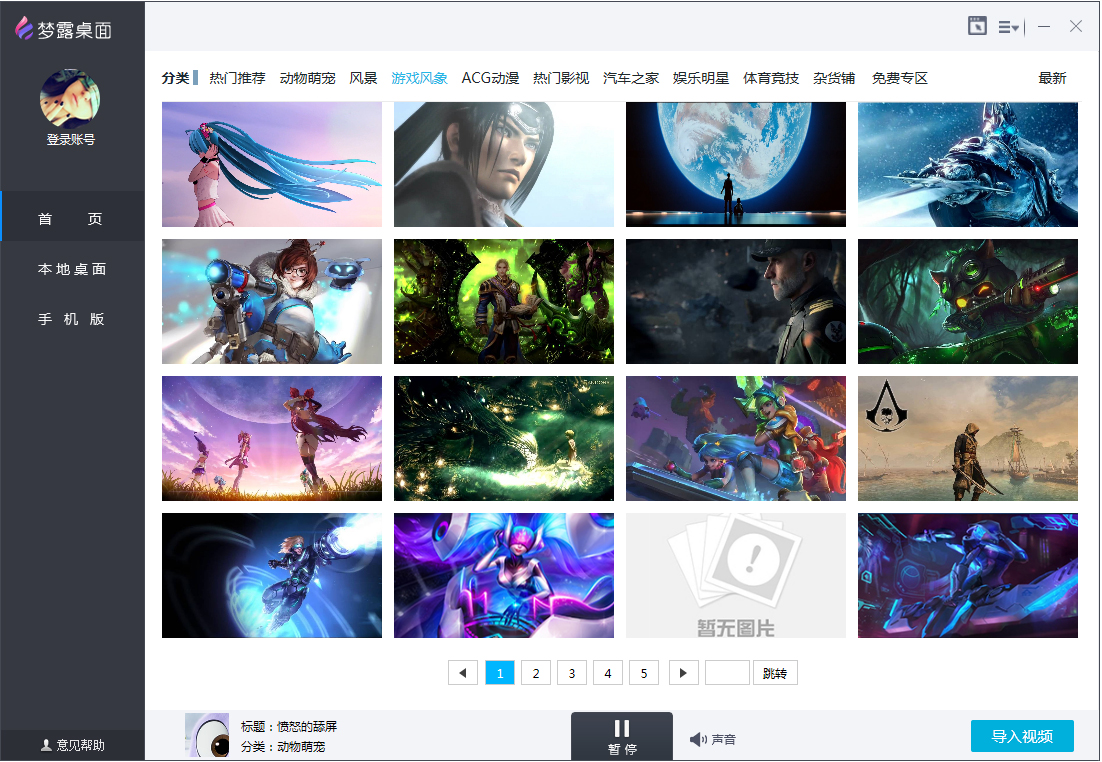Click the 登录账号 link
Image resolution: width=1102 pixels, height=762 pixels.
click(71, 139)
